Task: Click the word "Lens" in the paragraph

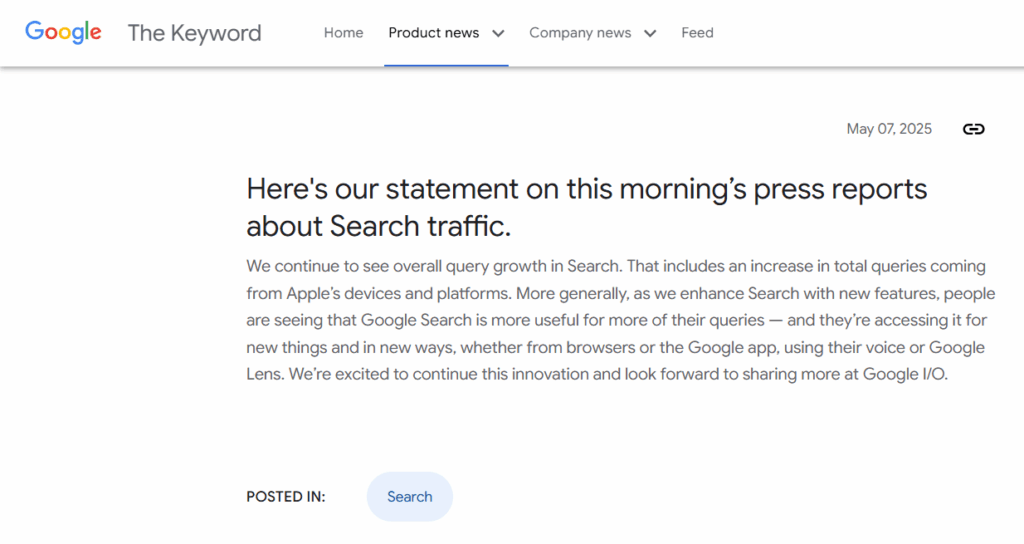Action: [x=265, y=375]
